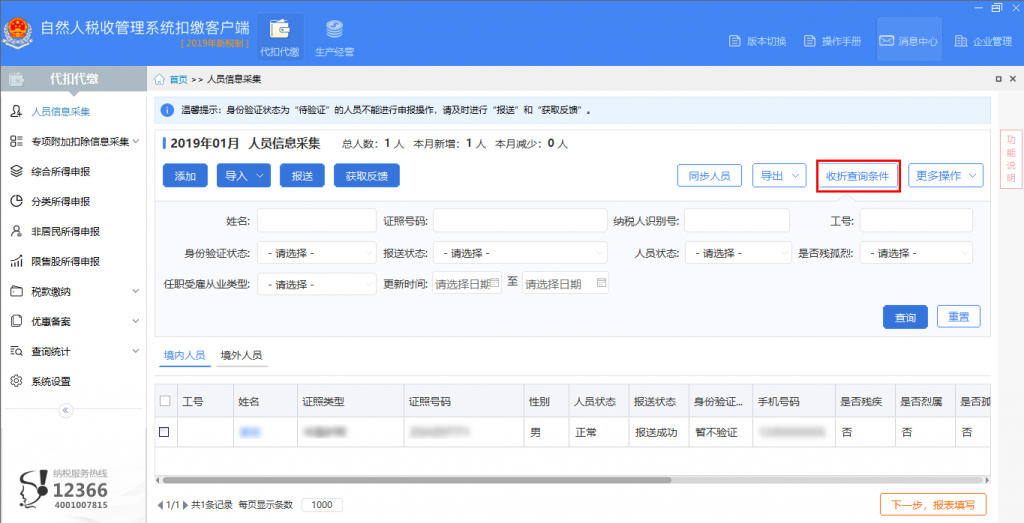Viewport: 1024px width, 523px height.
Task: Open the 生产经营 coins icon
Action: 334,29
